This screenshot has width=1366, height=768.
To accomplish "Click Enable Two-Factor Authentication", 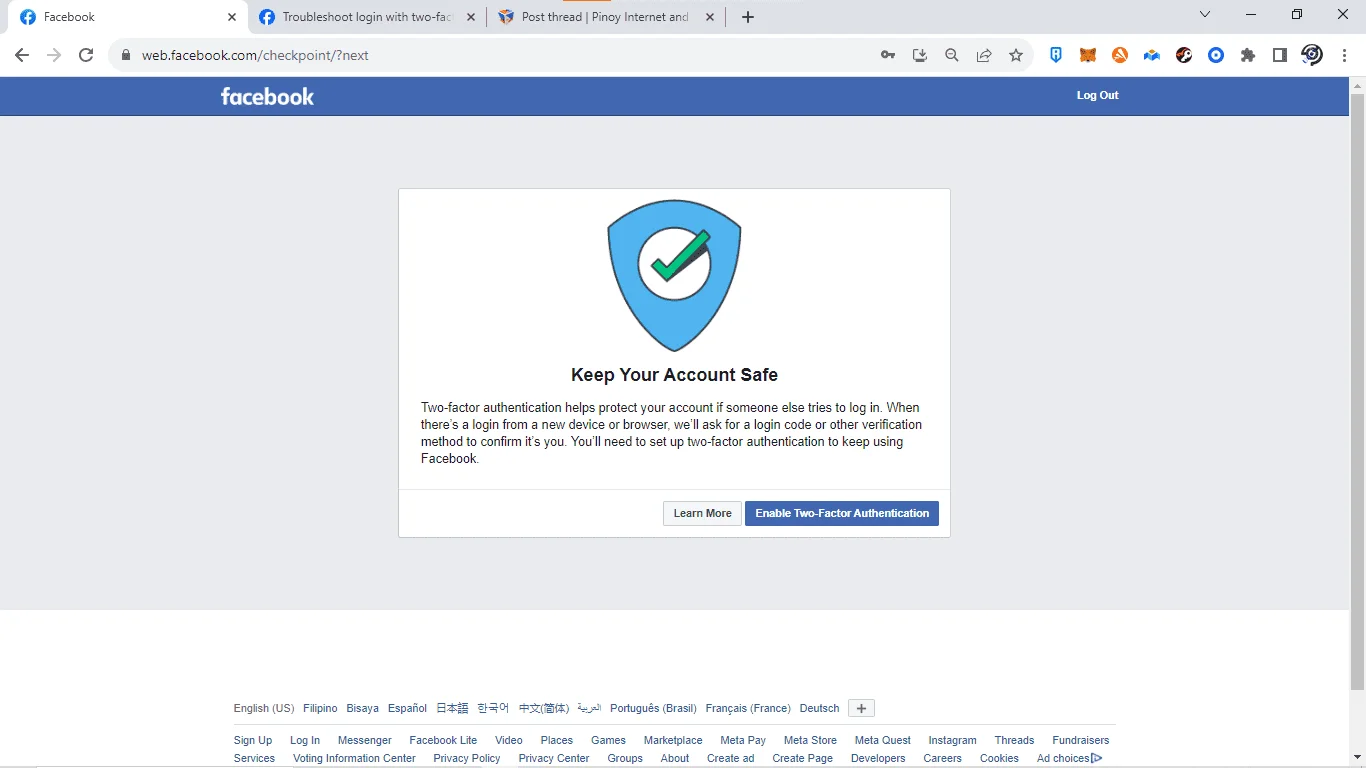I will click(x=842, y=513).
